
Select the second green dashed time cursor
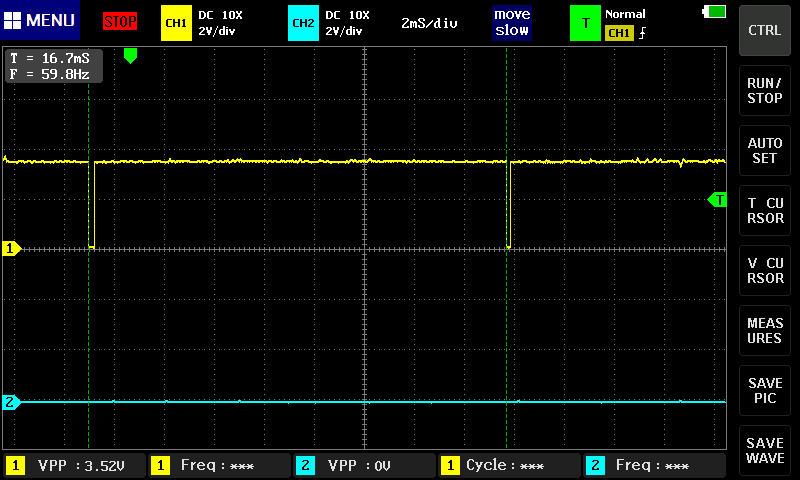[507, 248]
